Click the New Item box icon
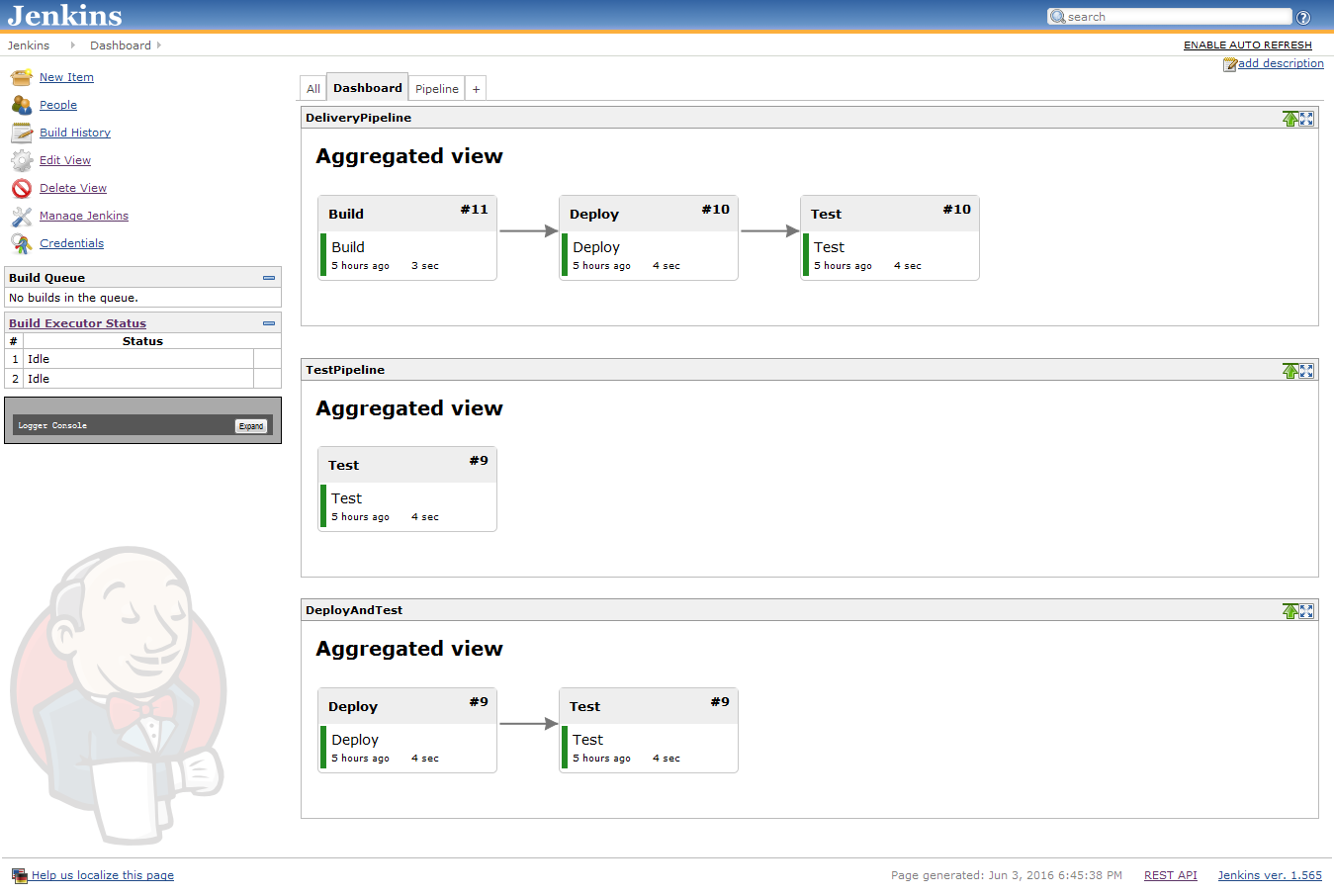 click(x=21, y=77)
